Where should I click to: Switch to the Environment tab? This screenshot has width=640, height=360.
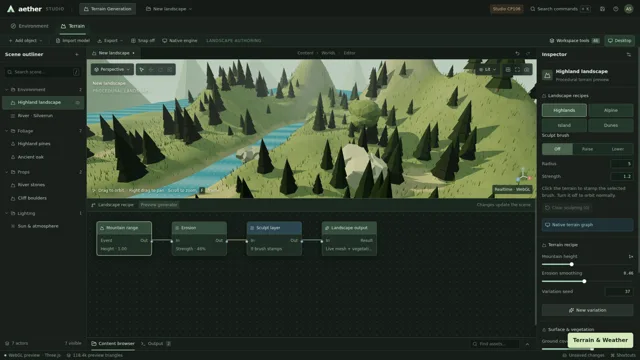tap(29, 26)
